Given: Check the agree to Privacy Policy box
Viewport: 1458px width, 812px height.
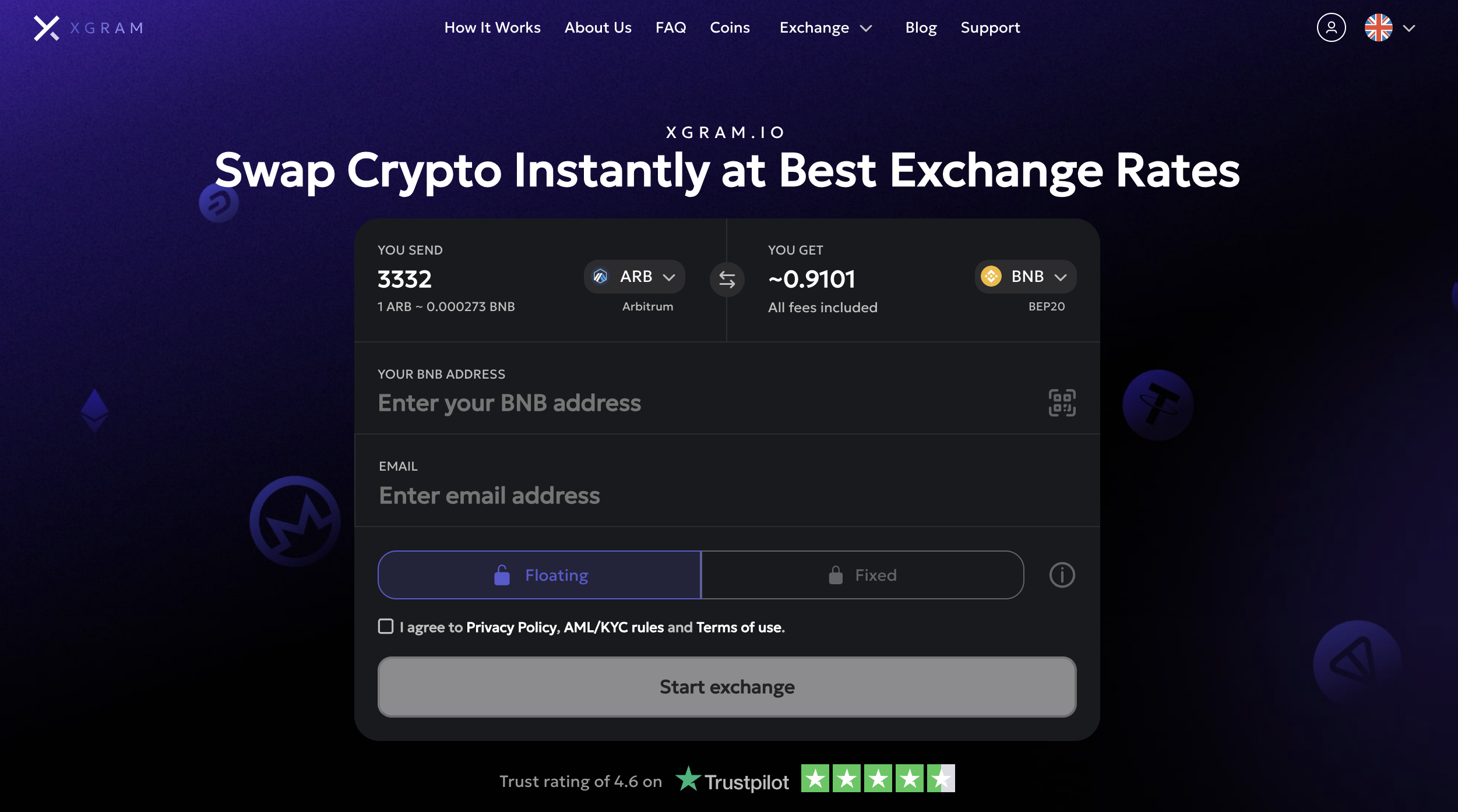Looking at the screenshot, I should coord(386,627).
